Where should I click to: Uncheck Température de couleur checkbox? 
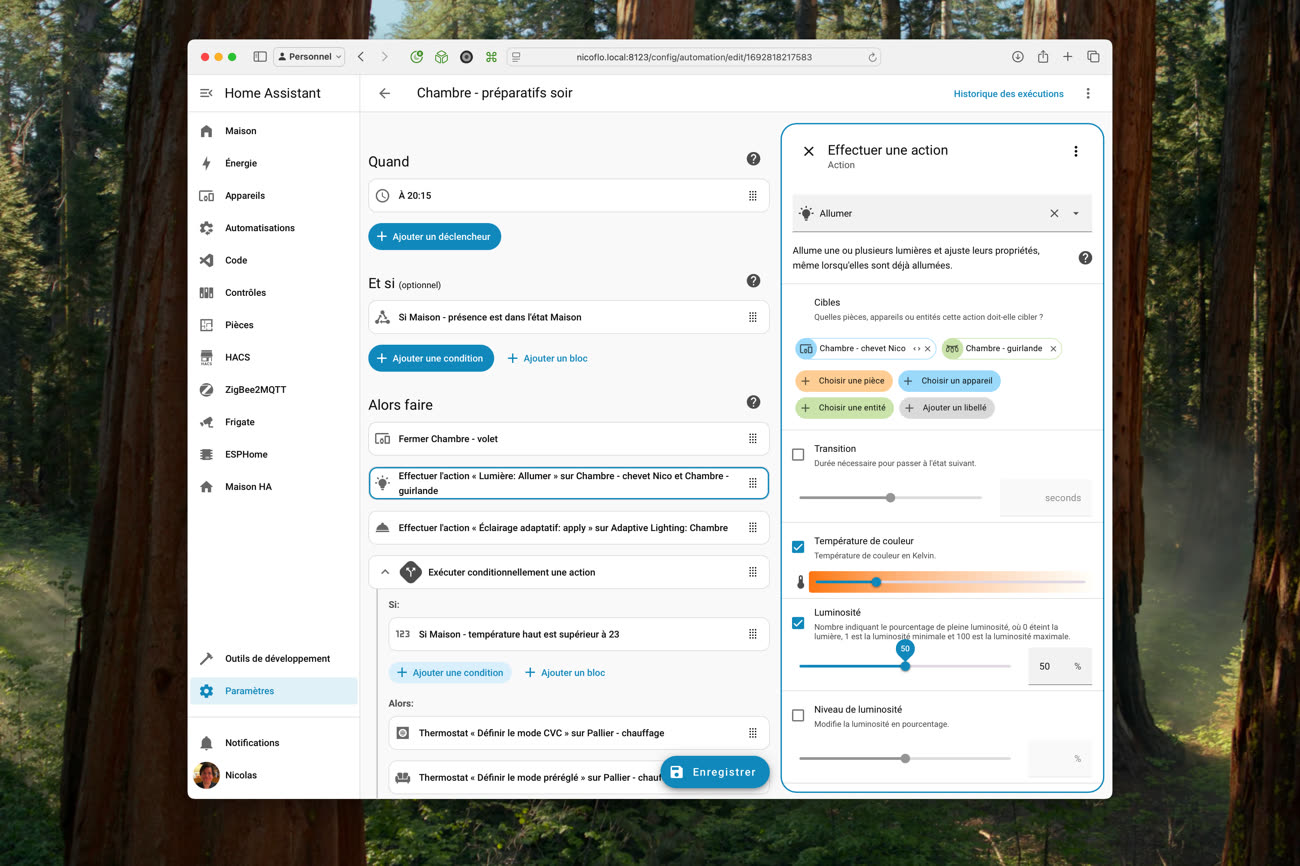pos(798,547)
